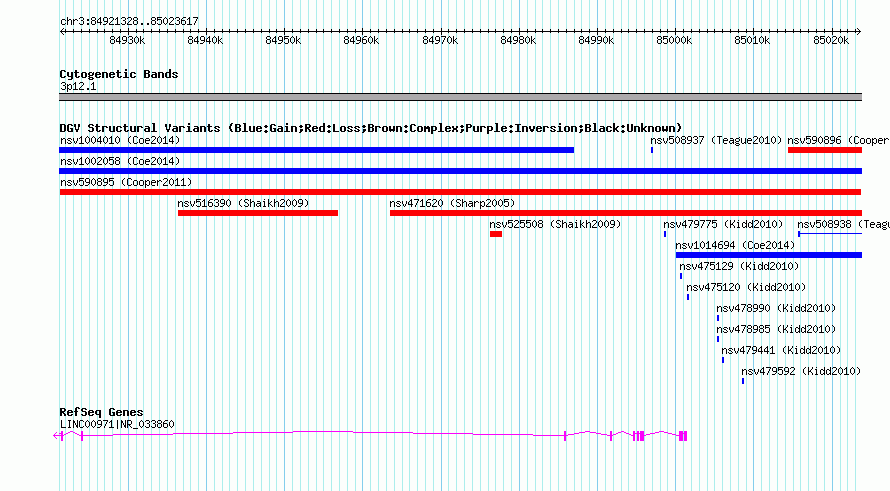Viewport: 890px width, 491px height.
Task: Open the nsv475129 (Kidd2010) label
Action: click(x=739, y=266)
